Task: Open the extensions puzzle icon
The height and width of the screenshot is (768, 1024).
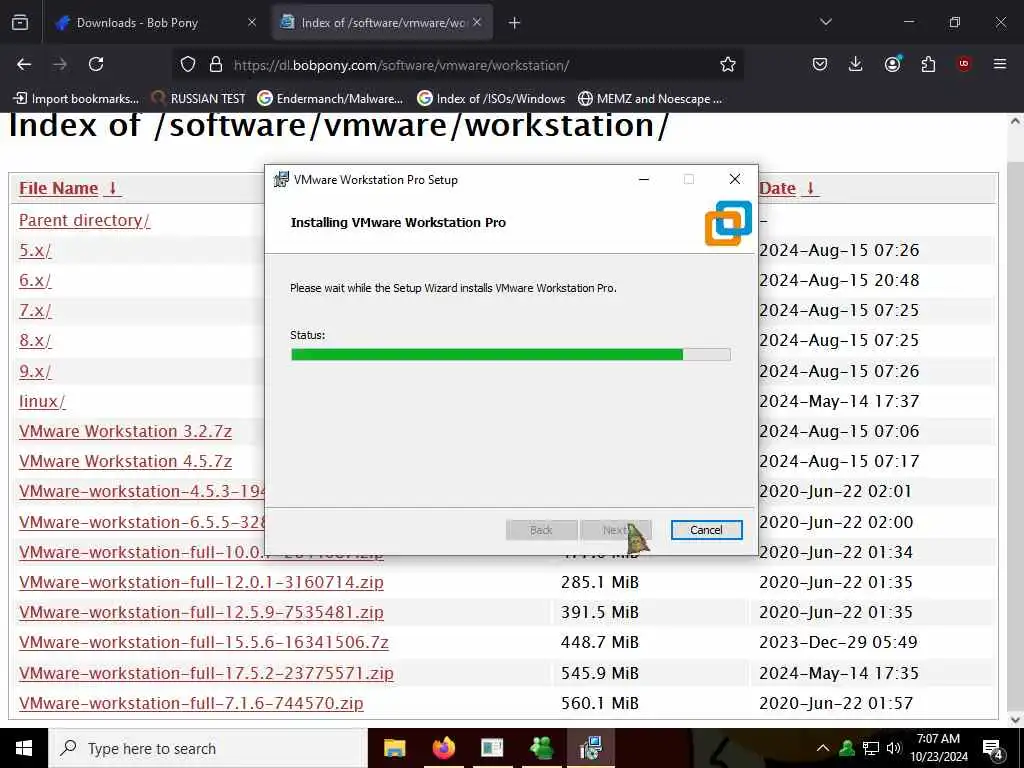Action: [x=928, y=64]
